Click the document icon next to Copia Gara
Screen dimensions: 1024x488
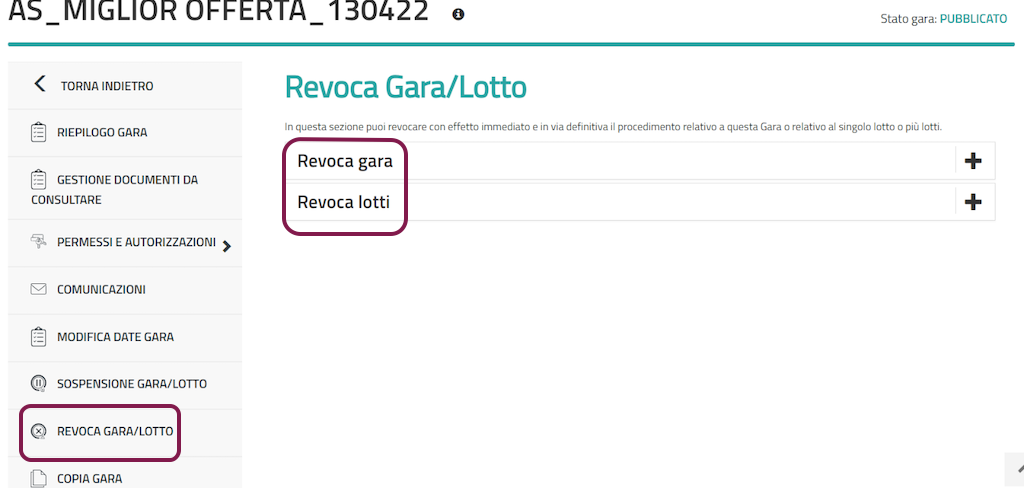coord(39,478)
